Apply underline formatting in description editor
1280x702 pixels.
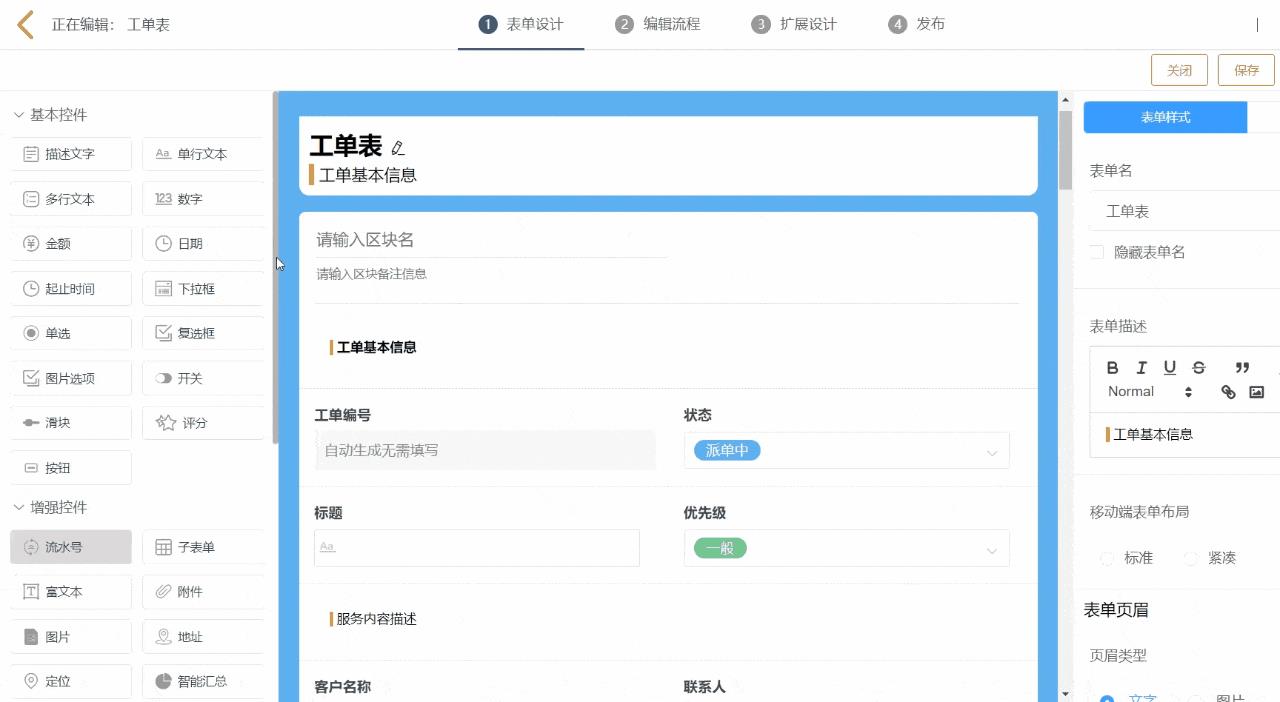(x=1170, y=368)
